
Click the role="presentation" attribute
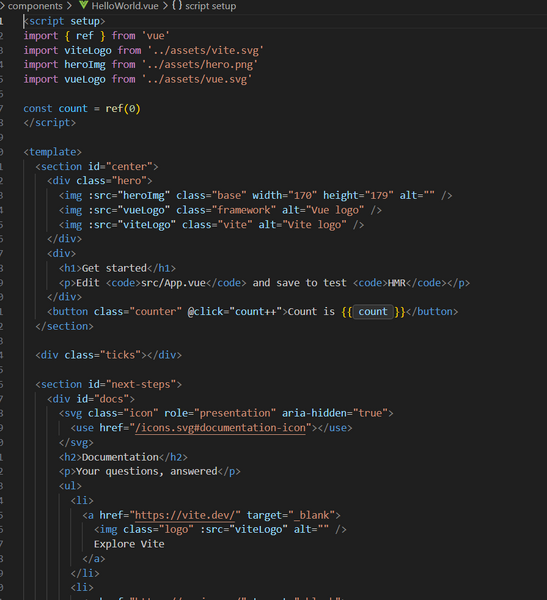[x=220, y=413]
